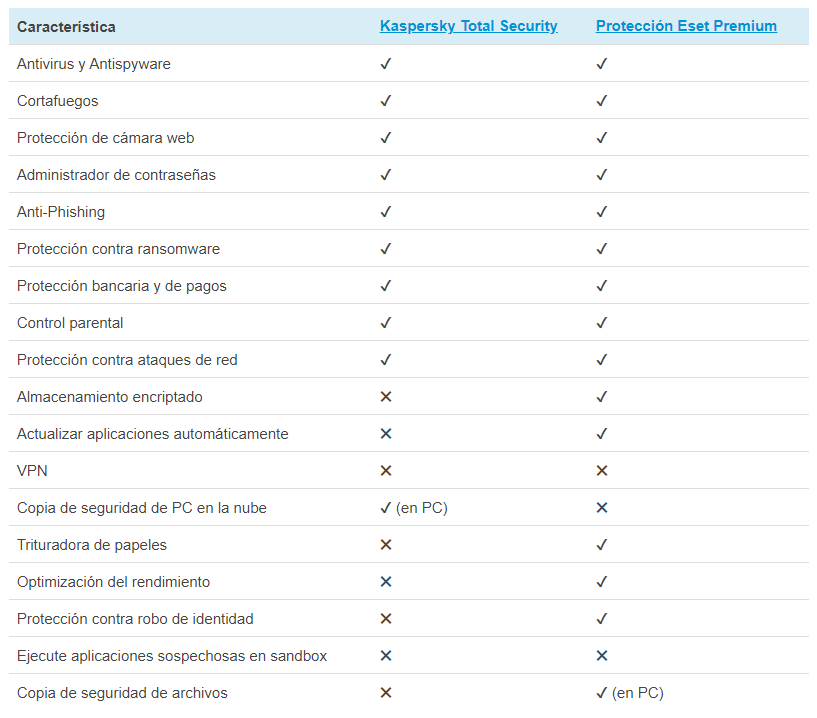Click the Protección contra ransomware row label
Screen dimensions: 817x718
click(x=118, y=249)
